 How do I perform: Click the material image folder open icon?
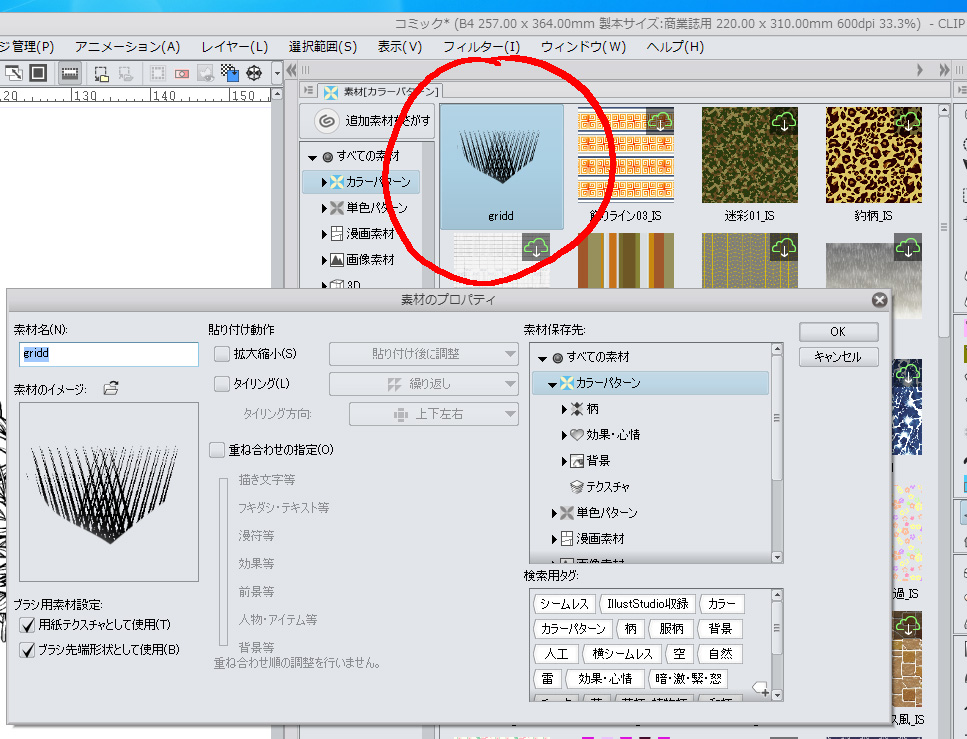tap(110, 388)
